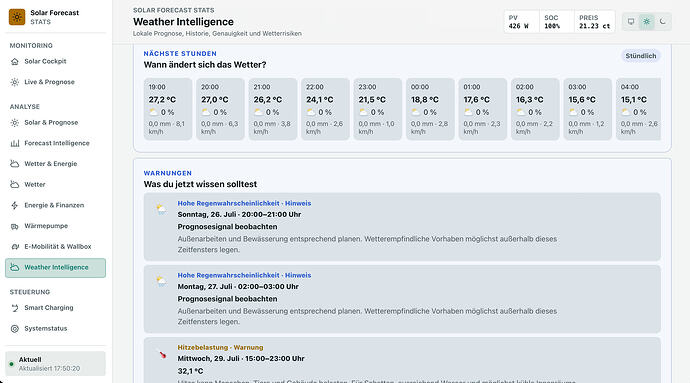Screen dimensions: 690x383
Task: Click the Smart Charging icon
Action: pyautogui.click(x=15, y=308)
